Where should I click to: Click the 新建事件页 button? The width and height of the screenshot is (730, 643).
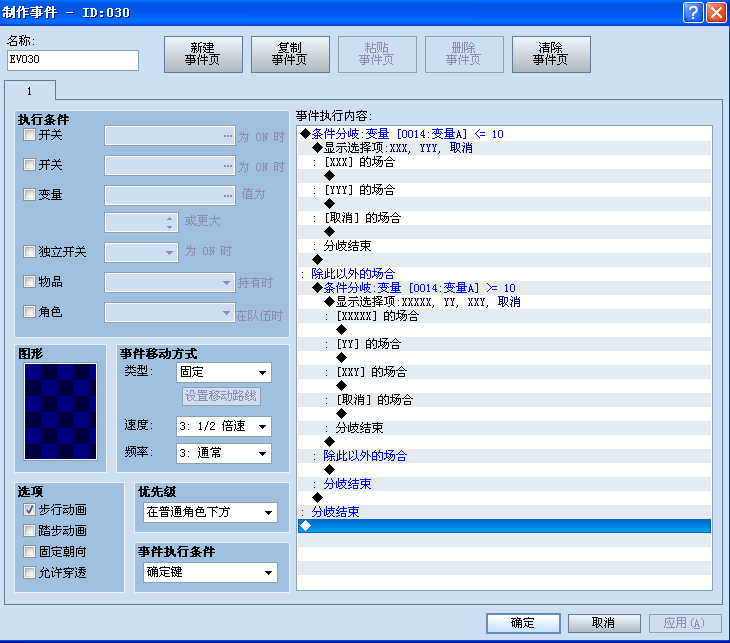point(203,54)
